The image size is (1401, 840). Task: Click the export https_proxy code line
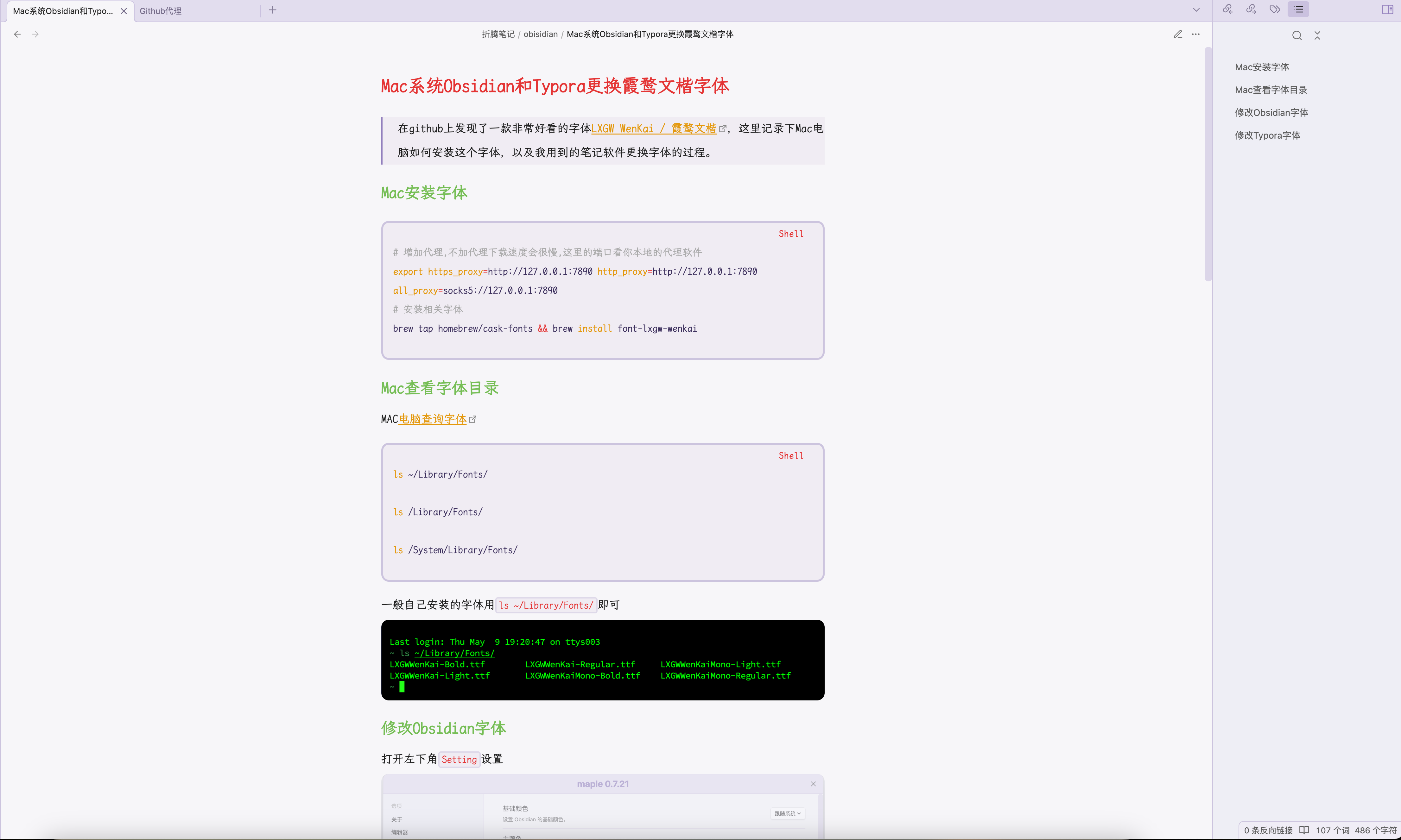tap(575, 272)
